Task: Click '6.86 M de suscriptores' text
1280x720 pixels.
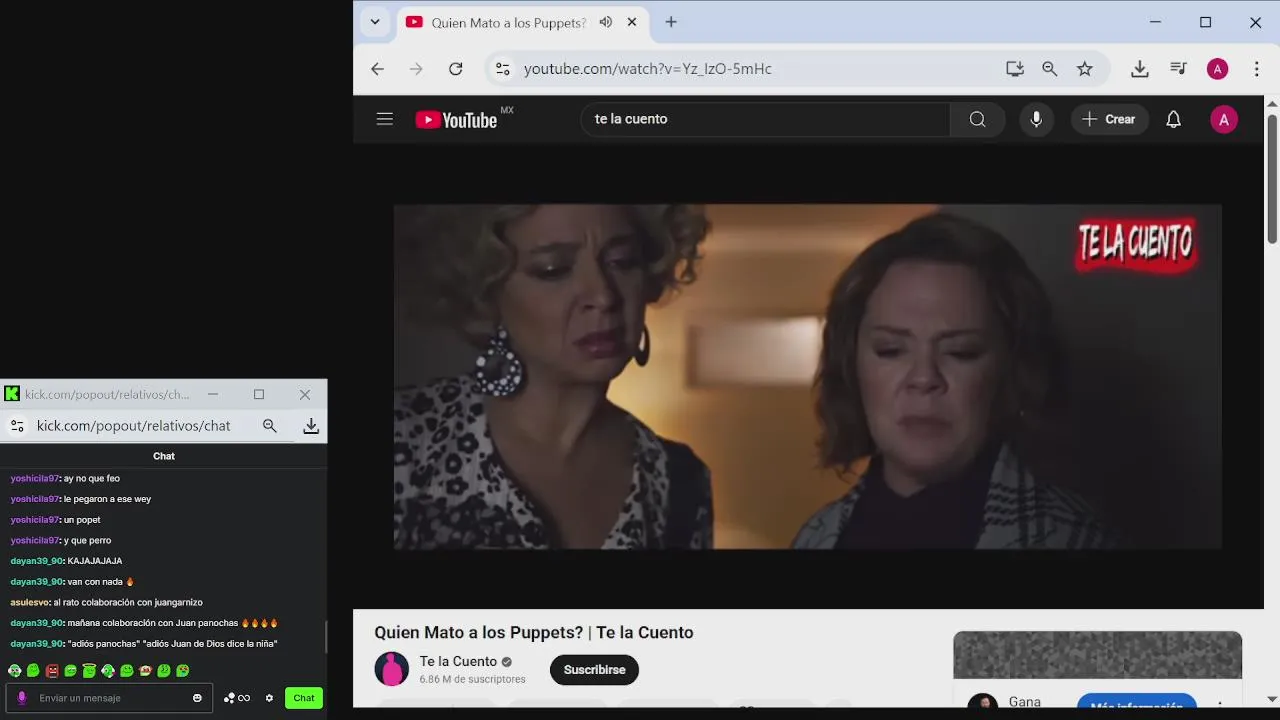Action: click(x=472, y=680)
